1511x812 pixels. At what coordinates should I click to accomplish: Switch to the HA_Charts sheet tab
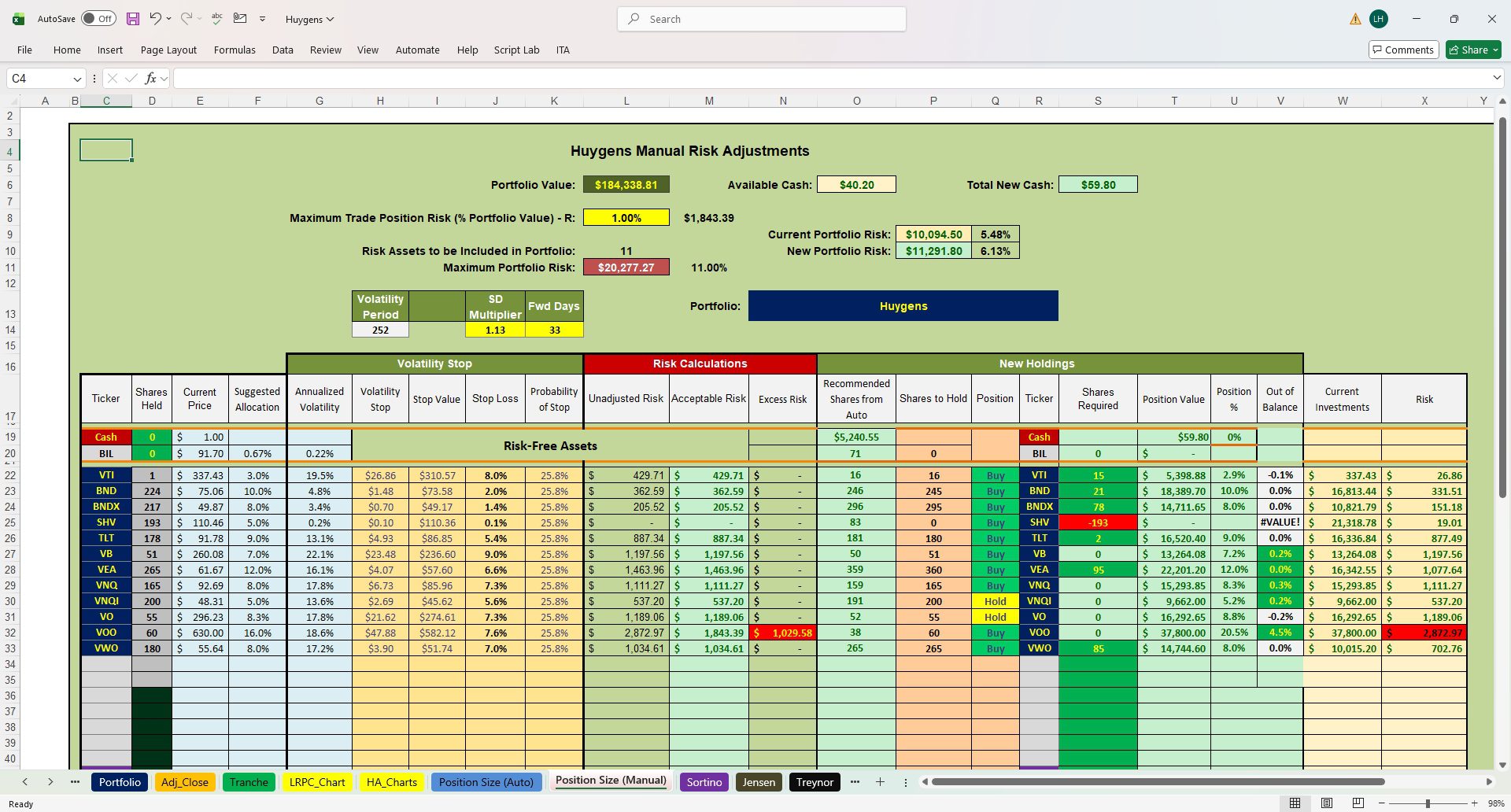[392, 782]
